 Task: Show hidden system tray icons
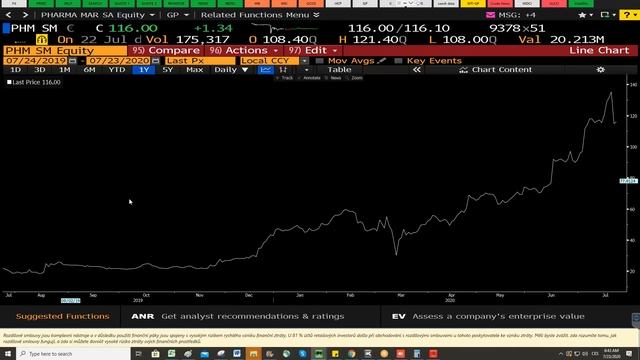[x=561, y=353]
